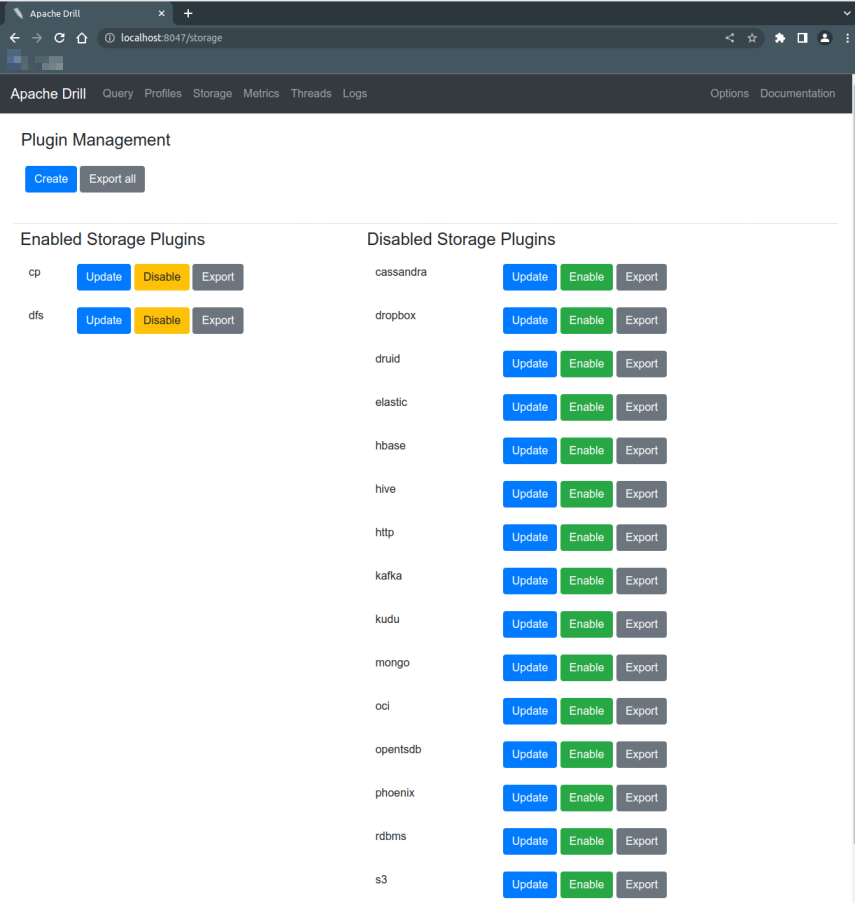Open the Query page in navbar
Image resolution: width=855 pixels, height=903 pixels.
118,93
